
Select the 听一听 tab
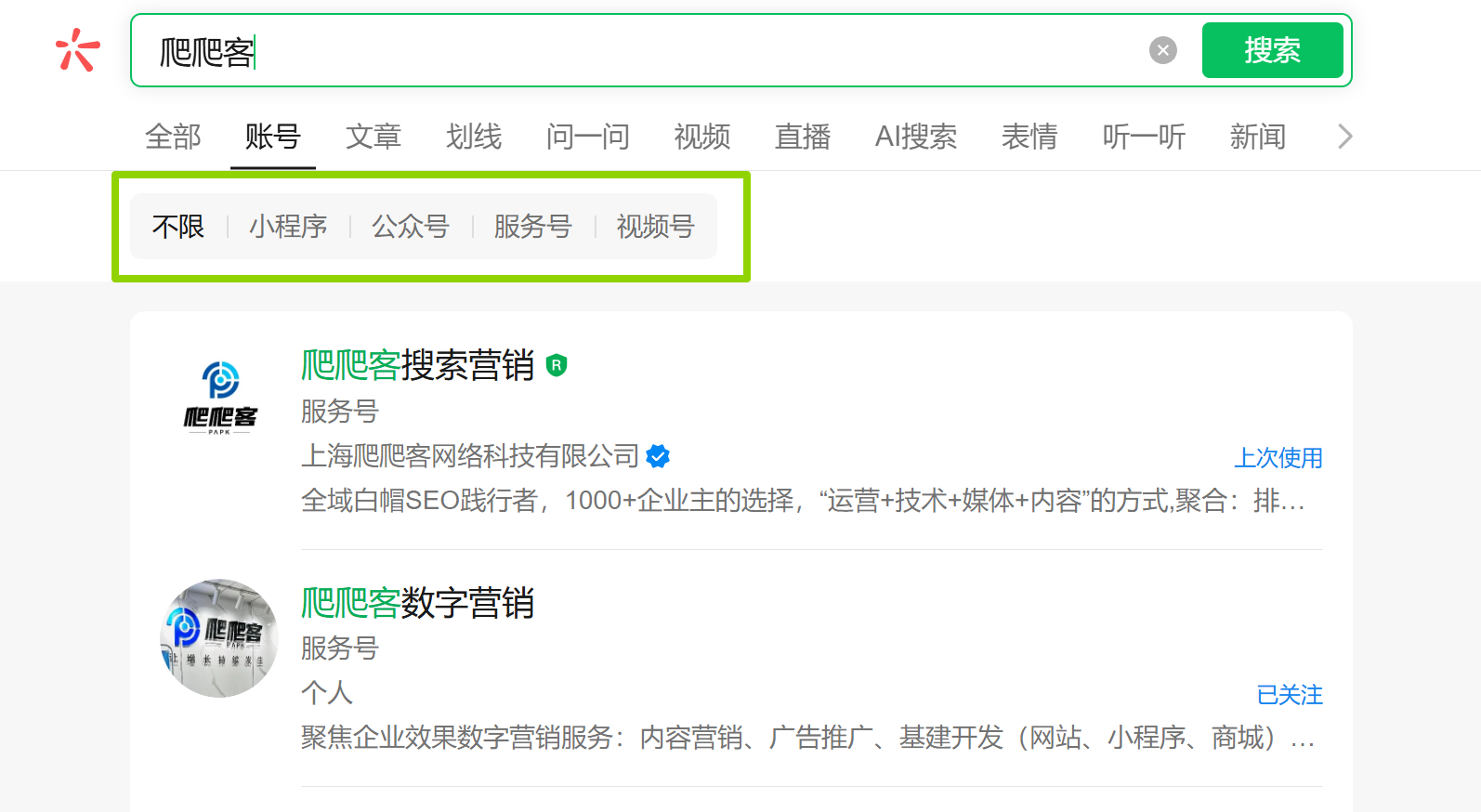1144,137
